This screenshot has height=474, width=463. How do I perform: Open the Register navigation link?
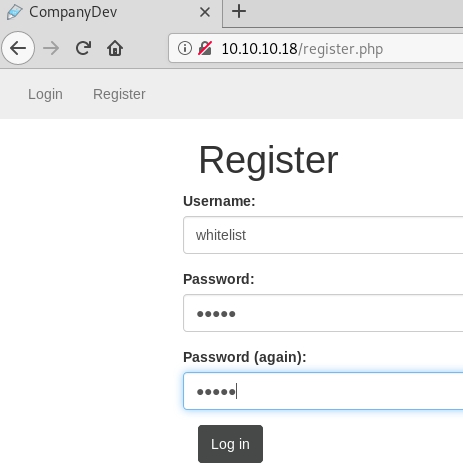(119, 94)
